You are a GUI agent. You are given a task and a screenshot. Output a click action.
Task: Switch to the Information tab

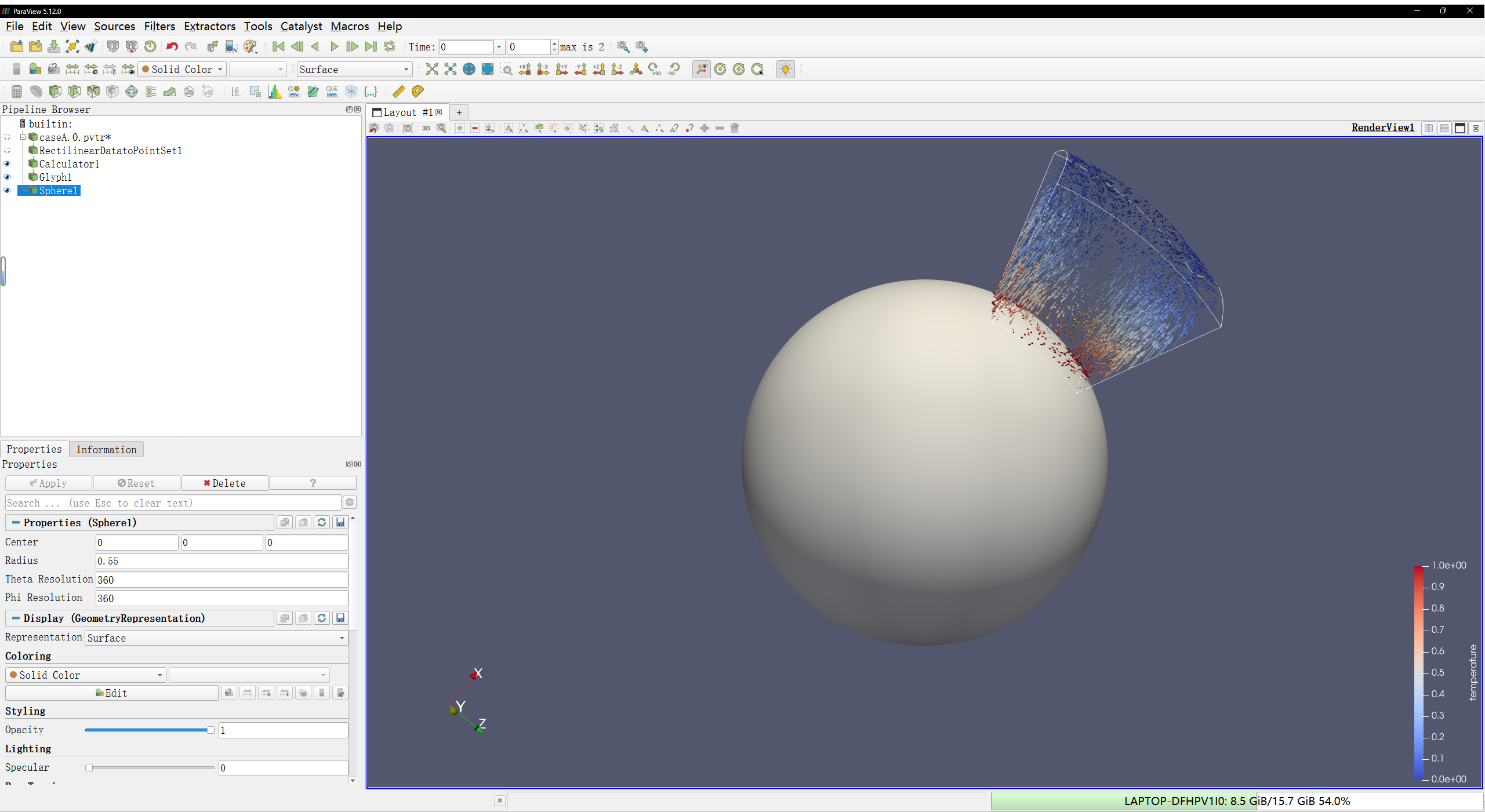tap(106, 450)
